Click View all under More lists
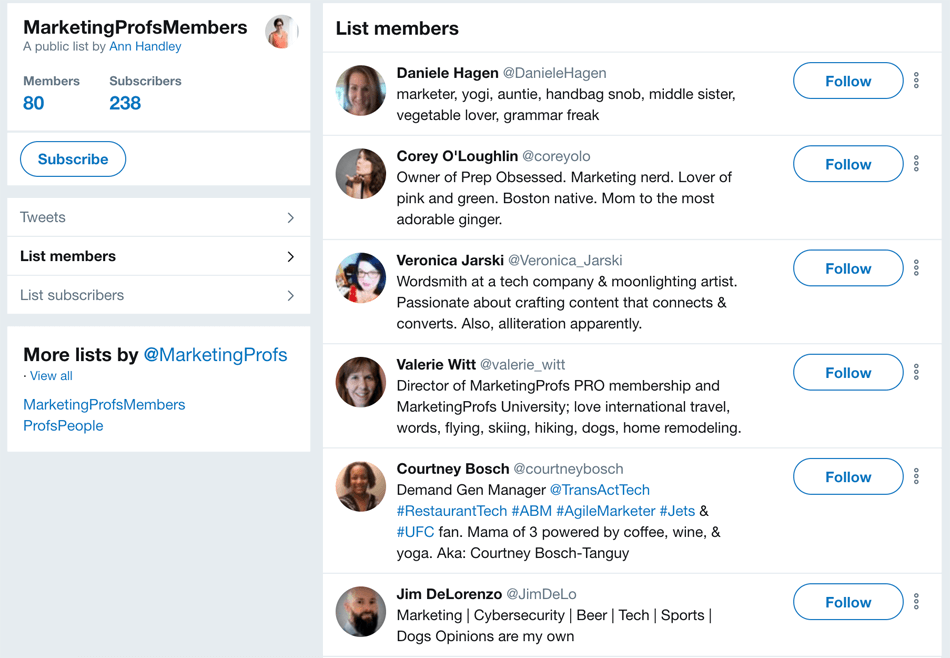The height and width of the screenshot is (658, 950). tap(50, 375)
